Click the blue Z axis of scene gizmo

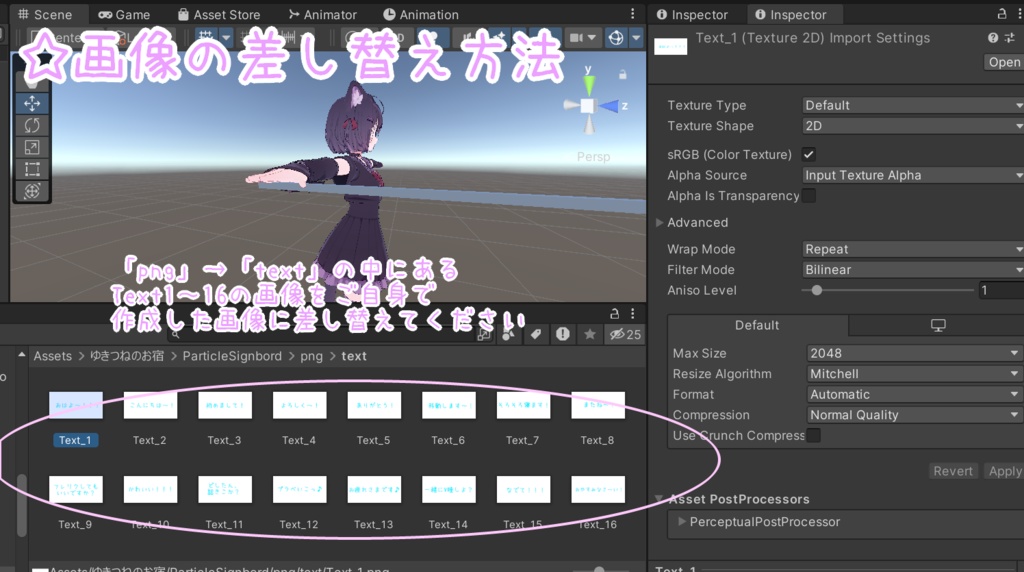610,106
